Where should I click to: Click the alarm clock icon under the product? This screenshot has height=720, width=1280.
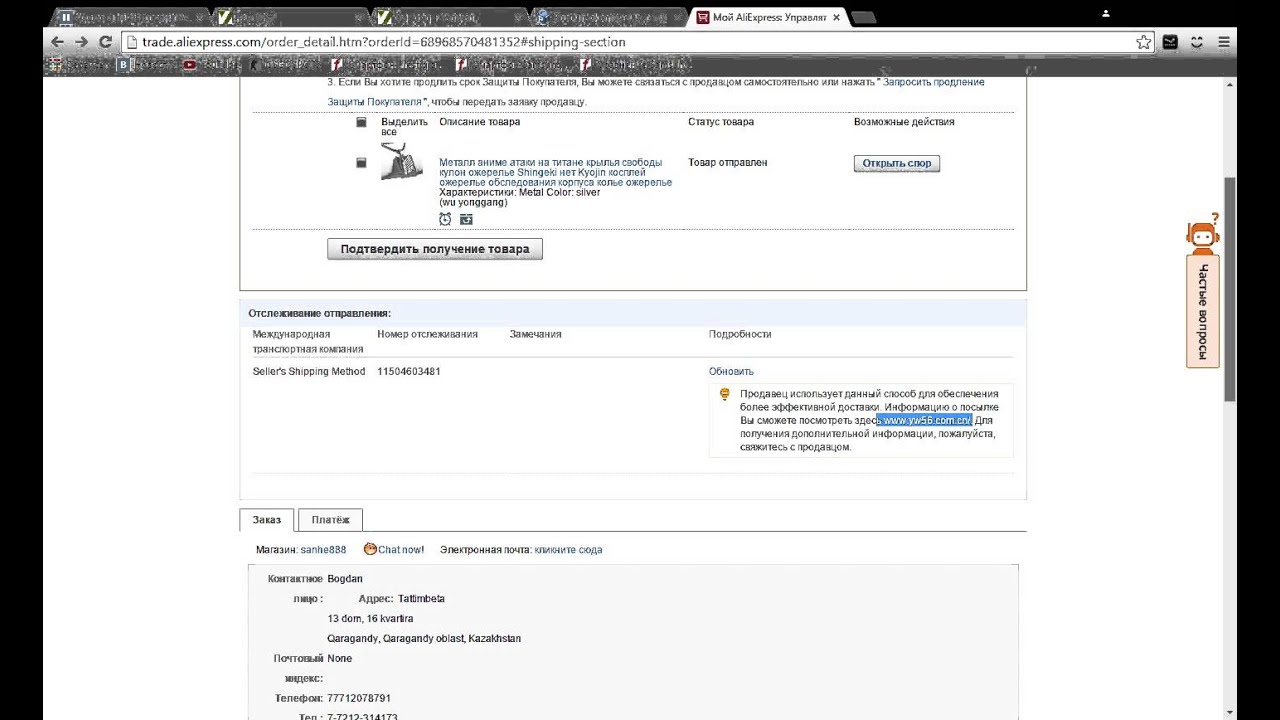445,219
